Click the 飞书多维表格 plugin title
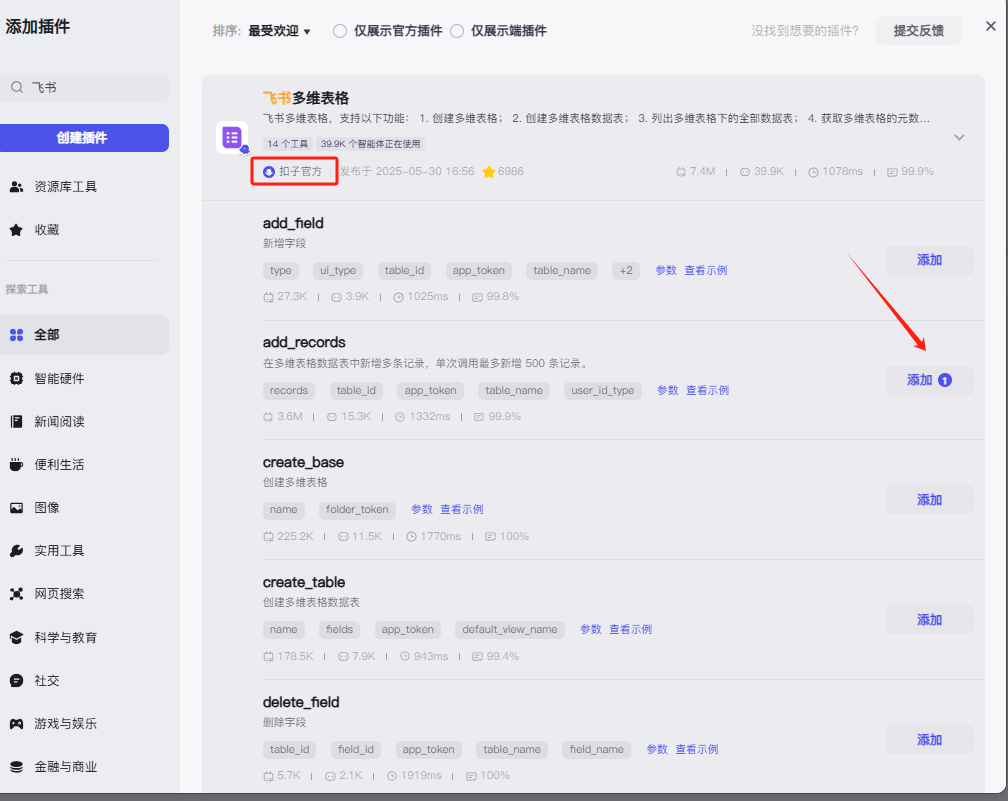 [x=306, y=98]
